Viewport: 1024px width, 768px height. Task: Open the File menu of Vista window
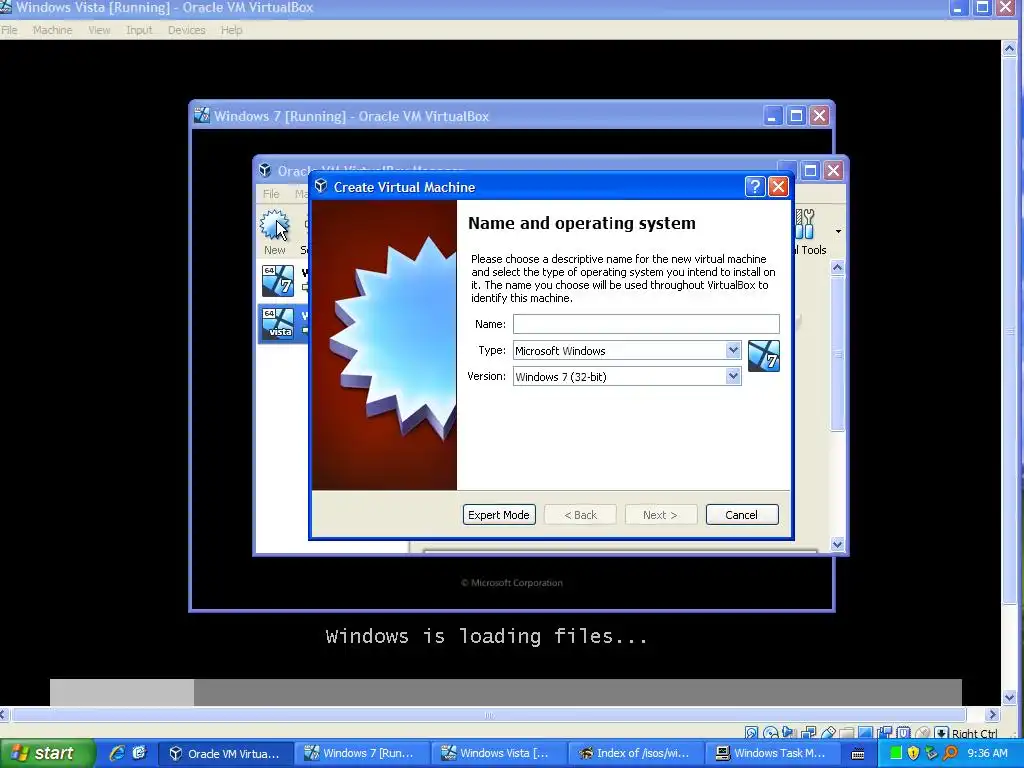click(9, 30)
